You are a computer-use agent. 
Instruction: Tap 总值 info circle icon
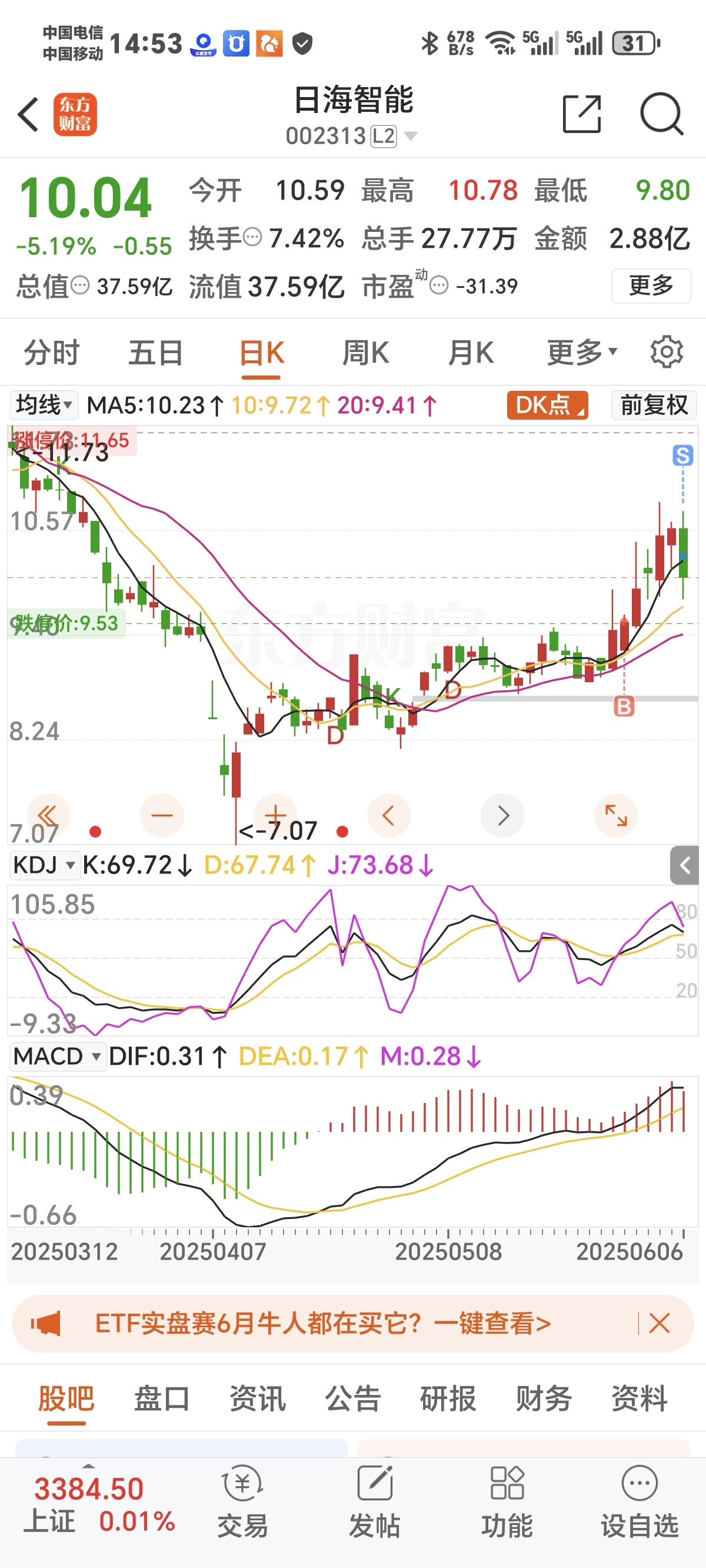(x=80, y=284)
